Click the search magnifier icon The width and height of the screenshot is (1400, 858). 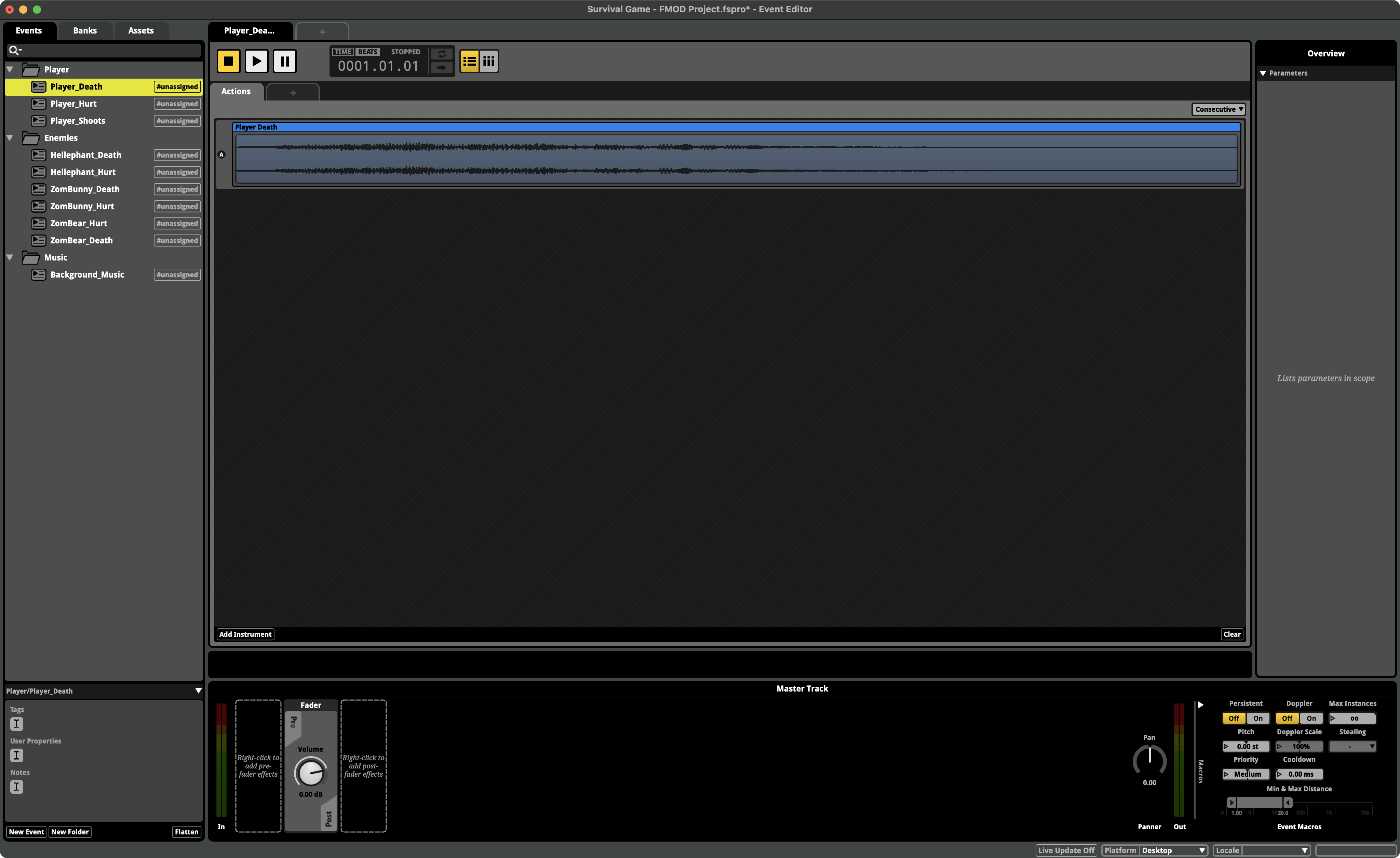click(x=14, y=51)
